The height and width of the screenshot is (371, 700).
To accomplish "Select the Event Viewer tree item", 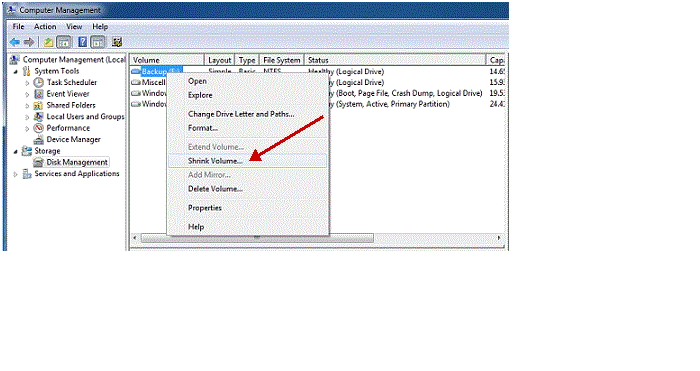I will click(x=68, y=94).
